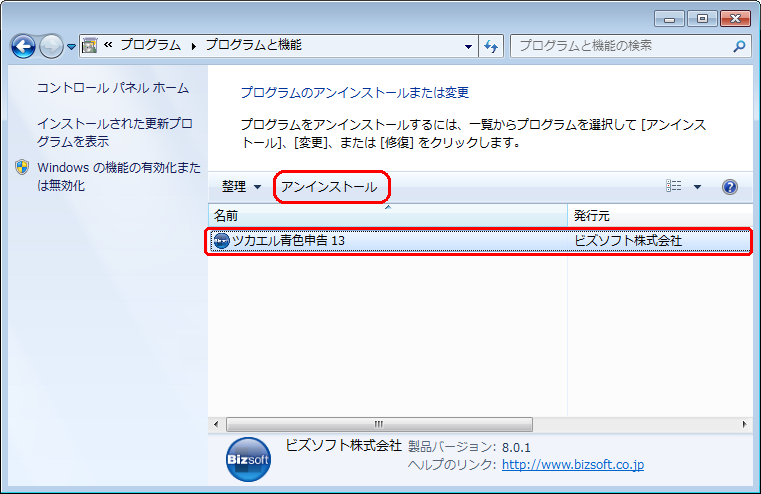761x494 pixels.
Task: Change view with the view icon
Action: tap(674, 186)
